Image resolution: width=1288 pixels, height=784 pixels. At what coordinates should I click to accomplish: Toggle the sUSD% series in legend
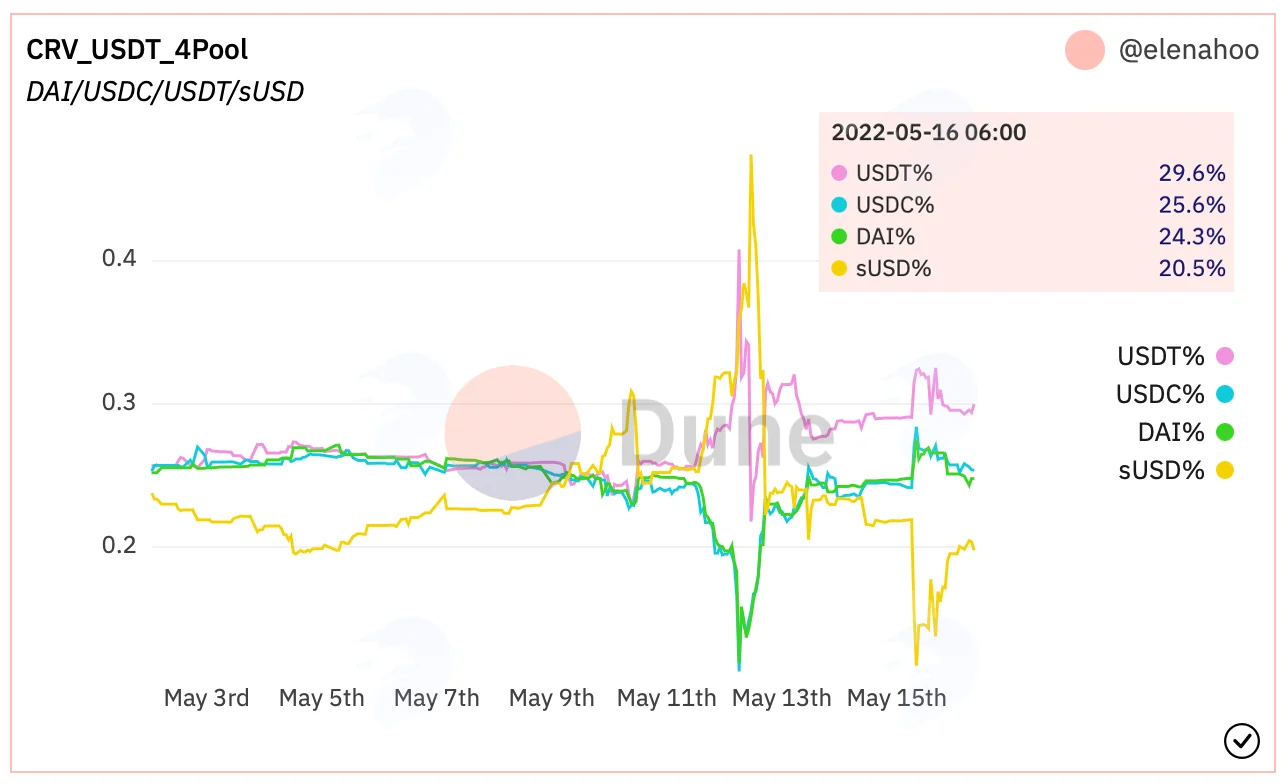click(1176, 470)
